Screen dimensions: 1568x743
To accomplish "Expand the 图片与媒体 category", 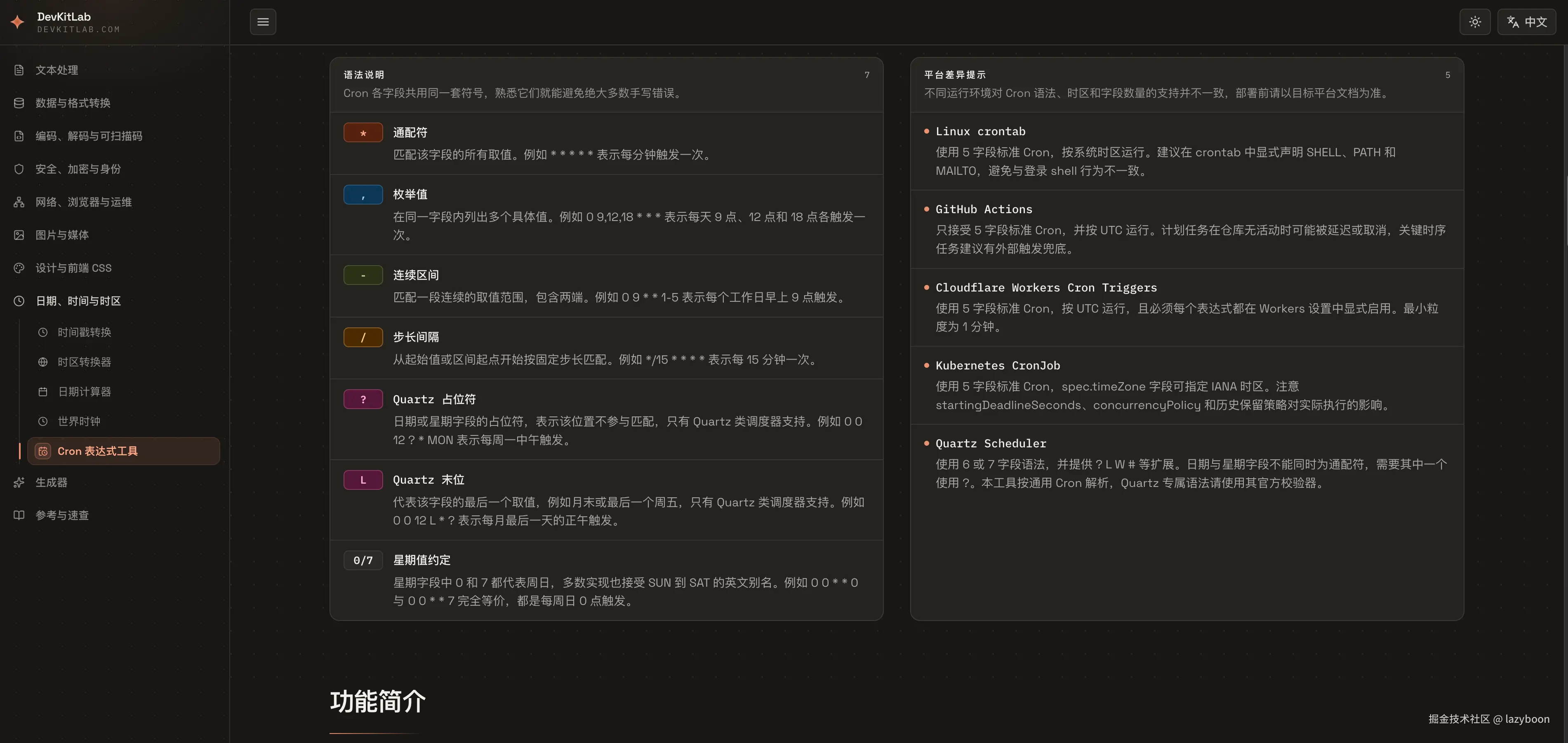I will pyautogui.click(x=114, y=235).
